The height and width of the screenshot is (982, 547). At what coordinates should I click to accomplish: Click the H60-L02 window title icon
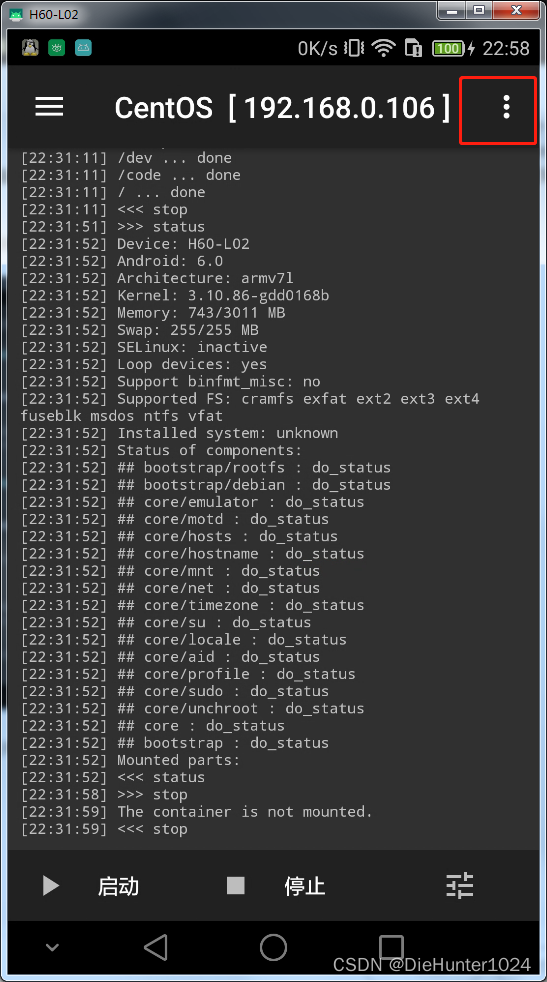[16, 13]
